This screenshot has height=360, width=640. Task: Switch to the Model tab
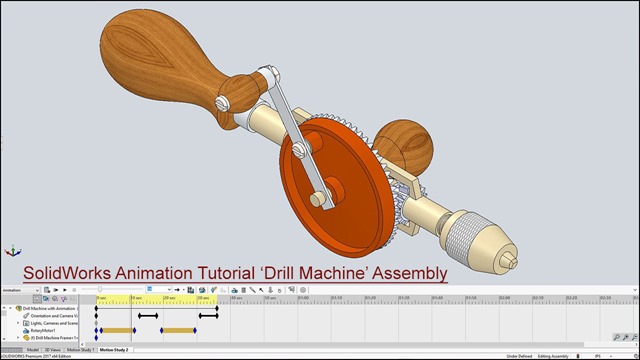[x=33, y=350]
